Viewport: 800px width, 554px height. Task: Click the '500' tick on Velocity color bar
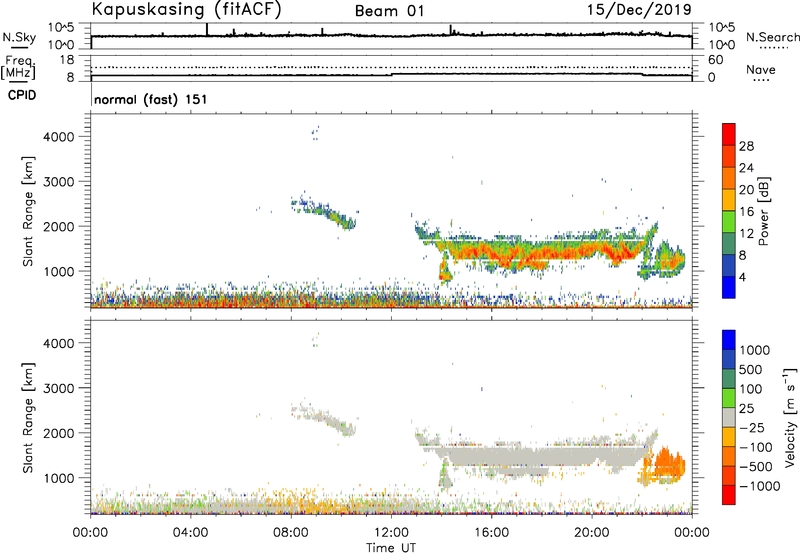click(x=750, y=370)
